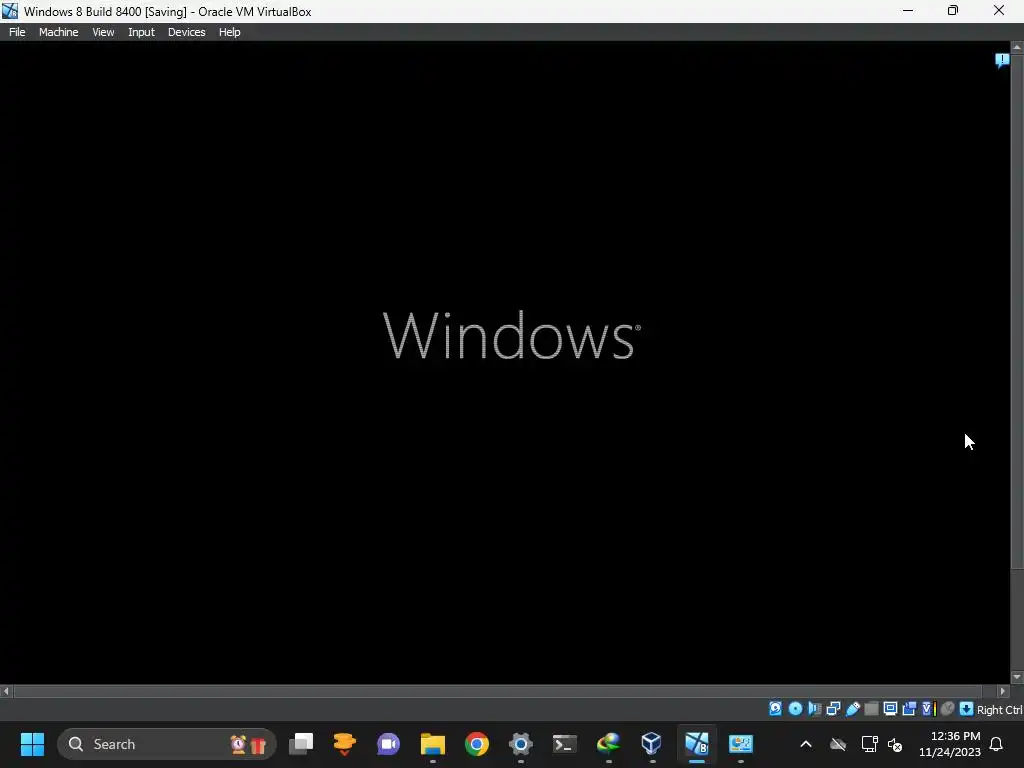Show hidden system tray icons
The height and width of the screenshot is (768, 1024).
[x=806, y=744]
